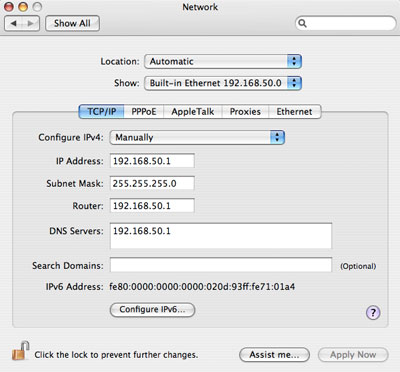Click the lock icon to prevent changes
Image resolution: width=400 pixels, height=372 pixels.
pyautogui.click(x=20, y=351)
